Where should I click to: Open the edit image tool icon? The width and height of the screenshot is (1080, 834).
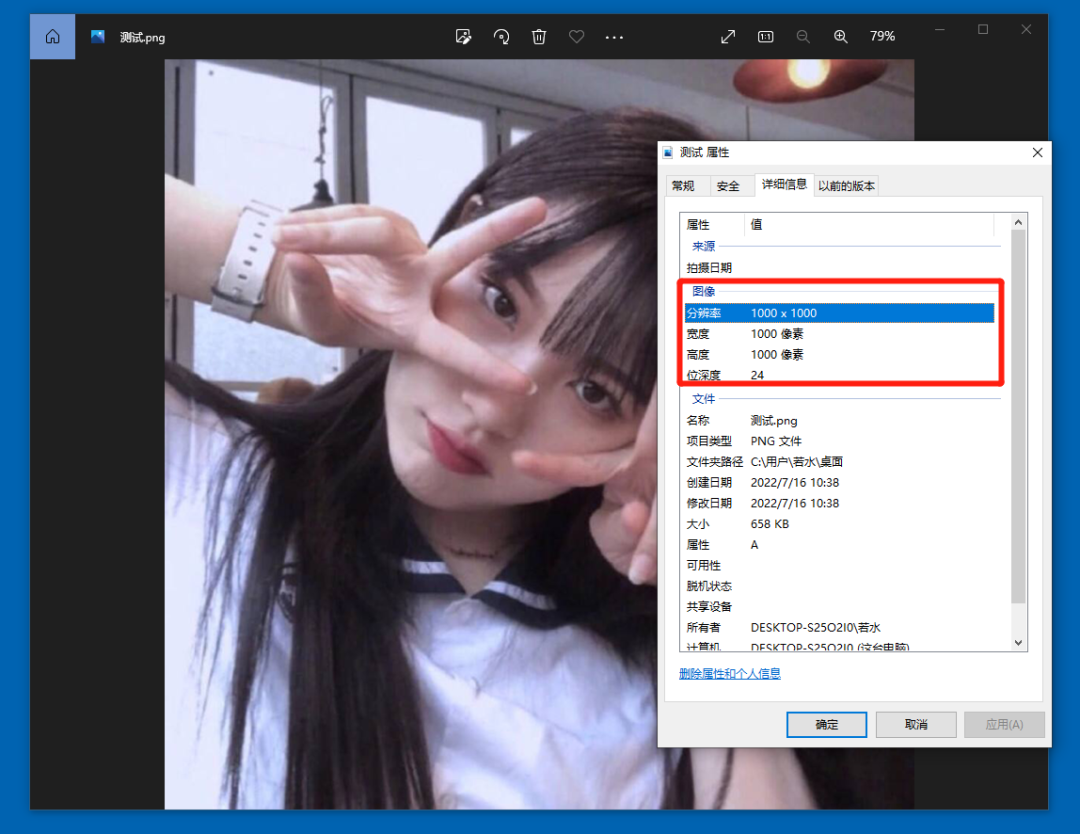click(x=464, y=37)
